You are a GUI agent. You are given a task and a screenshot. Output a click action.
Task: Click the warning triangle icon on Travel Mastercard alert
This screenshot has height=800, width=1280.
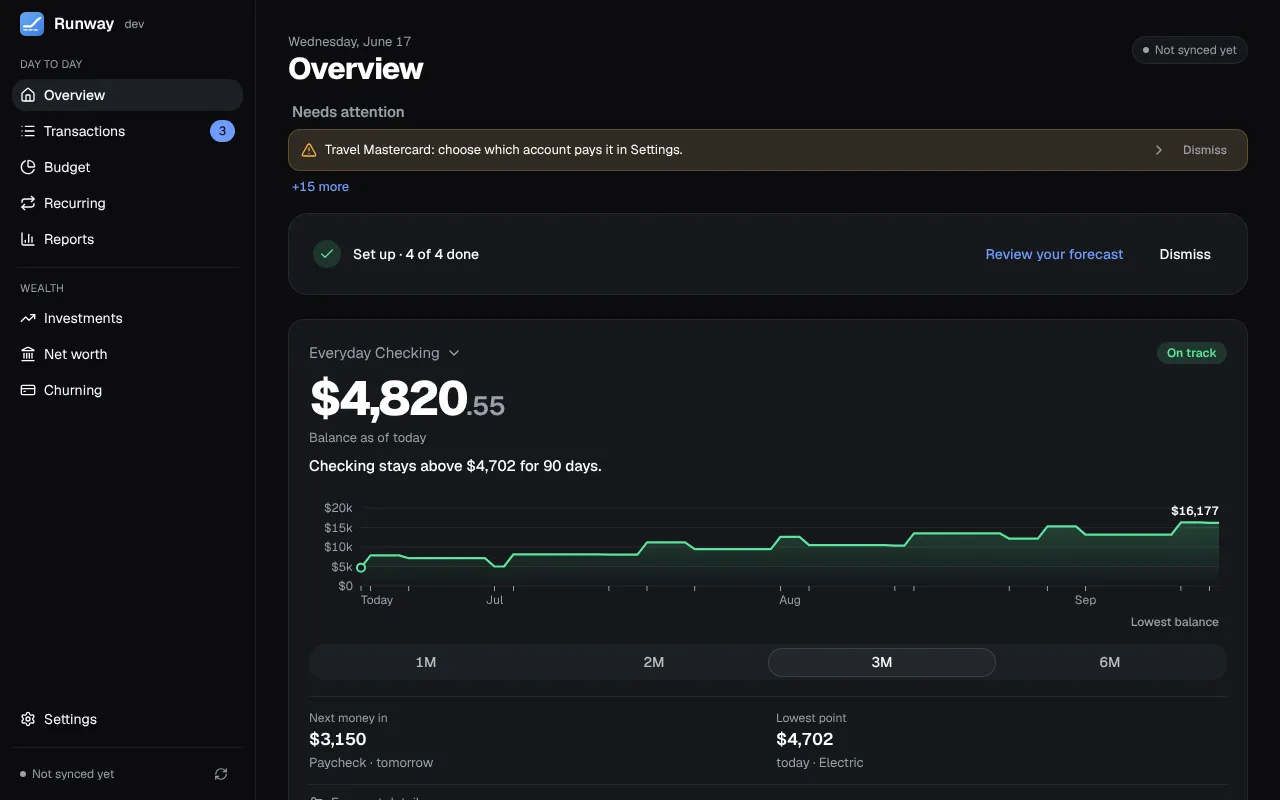[309, 150]
